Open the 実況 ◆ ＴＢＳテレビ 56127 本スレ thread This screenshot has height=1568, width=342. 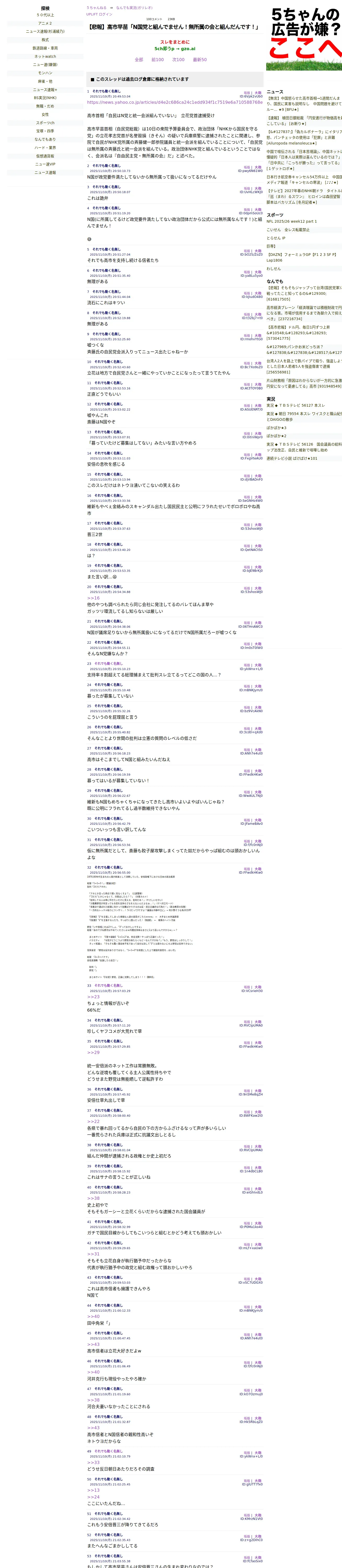pyautogui.click(x=296, y=405)
